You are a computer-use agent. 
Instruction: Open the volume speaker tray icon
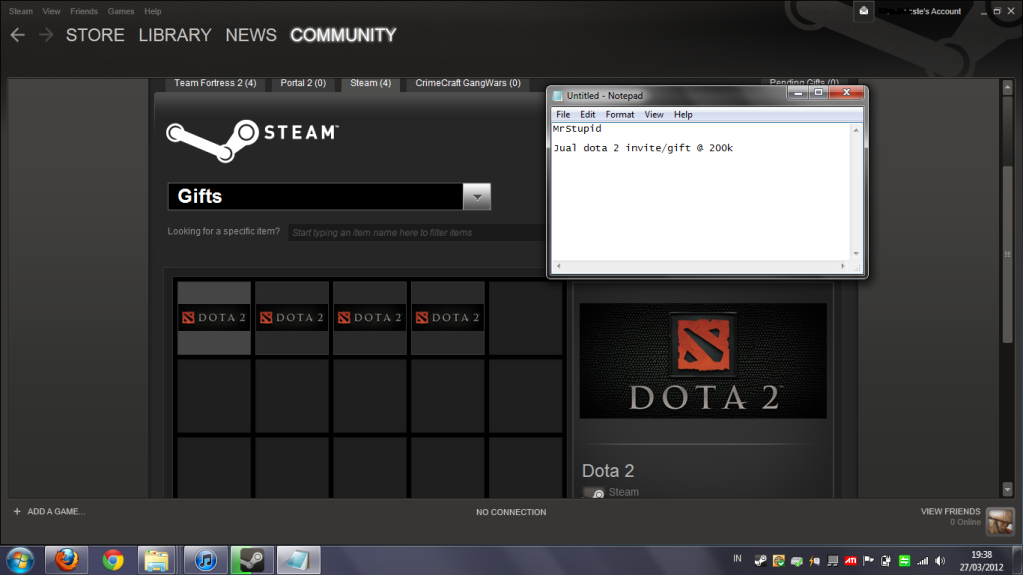pos(940,561)
